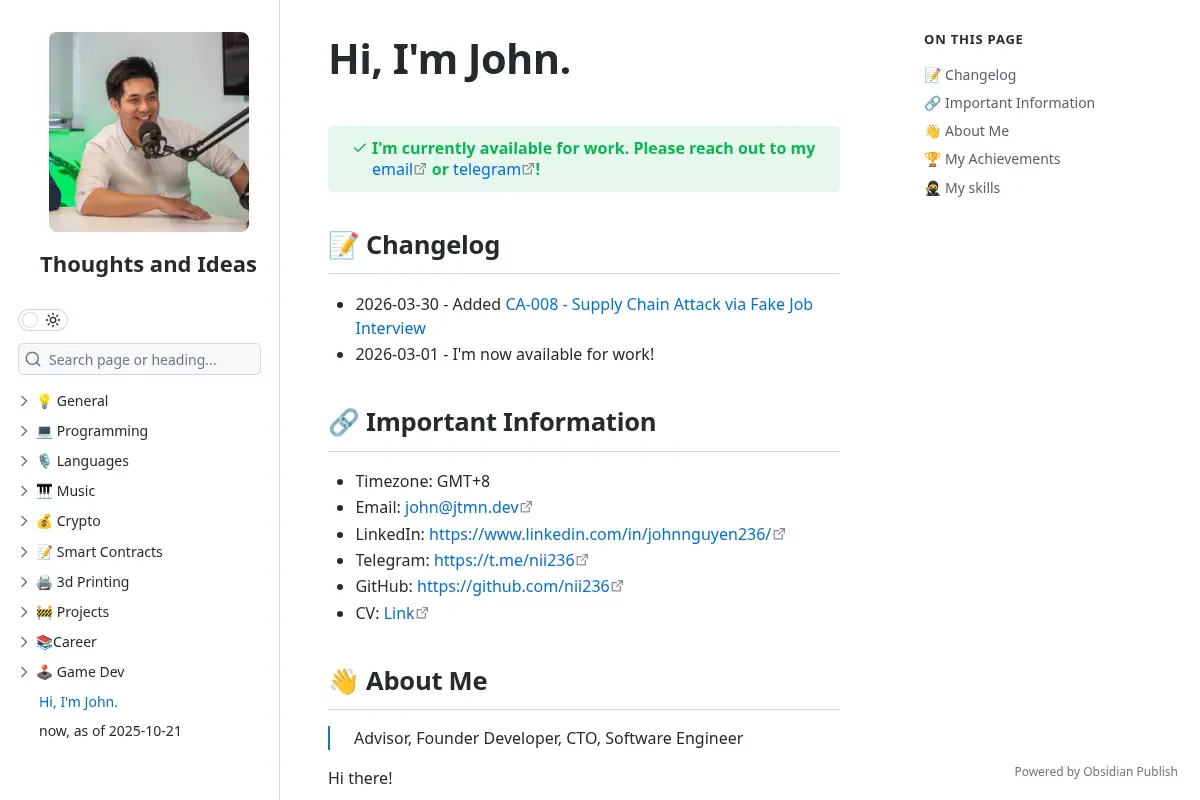Click the search page or heading field
The image size is (1200, 800).
point(140,359)
